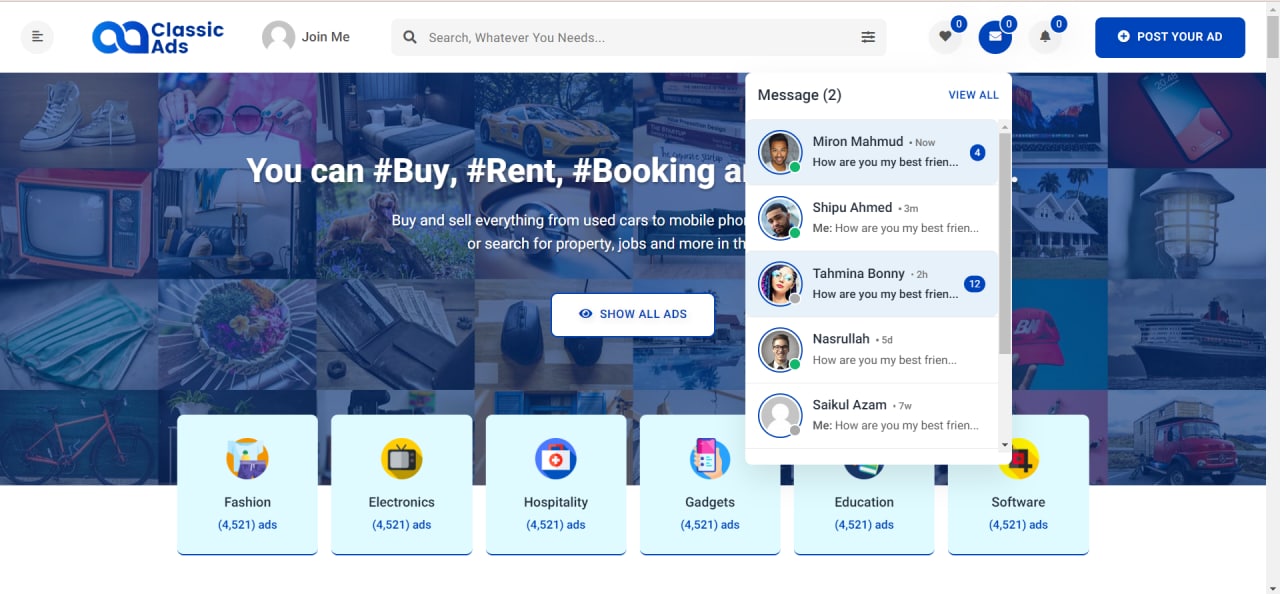Toggle the messages envelope icon

(994, 37)
